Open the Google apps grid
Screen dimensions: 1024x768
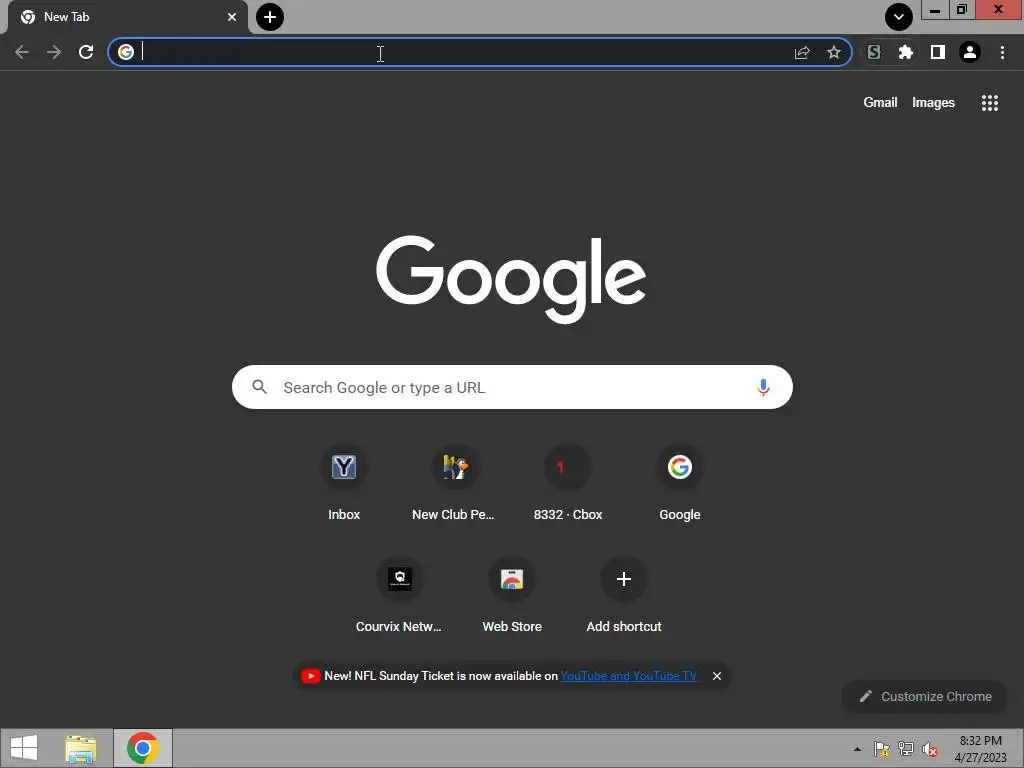point(990,103)
